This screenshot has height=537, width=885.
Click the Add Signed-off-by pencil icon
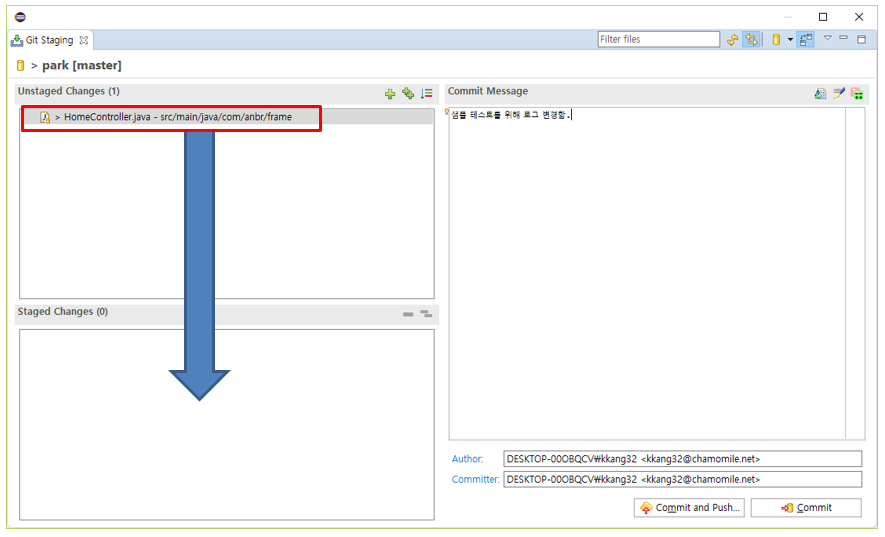click(x=839, y=93)
